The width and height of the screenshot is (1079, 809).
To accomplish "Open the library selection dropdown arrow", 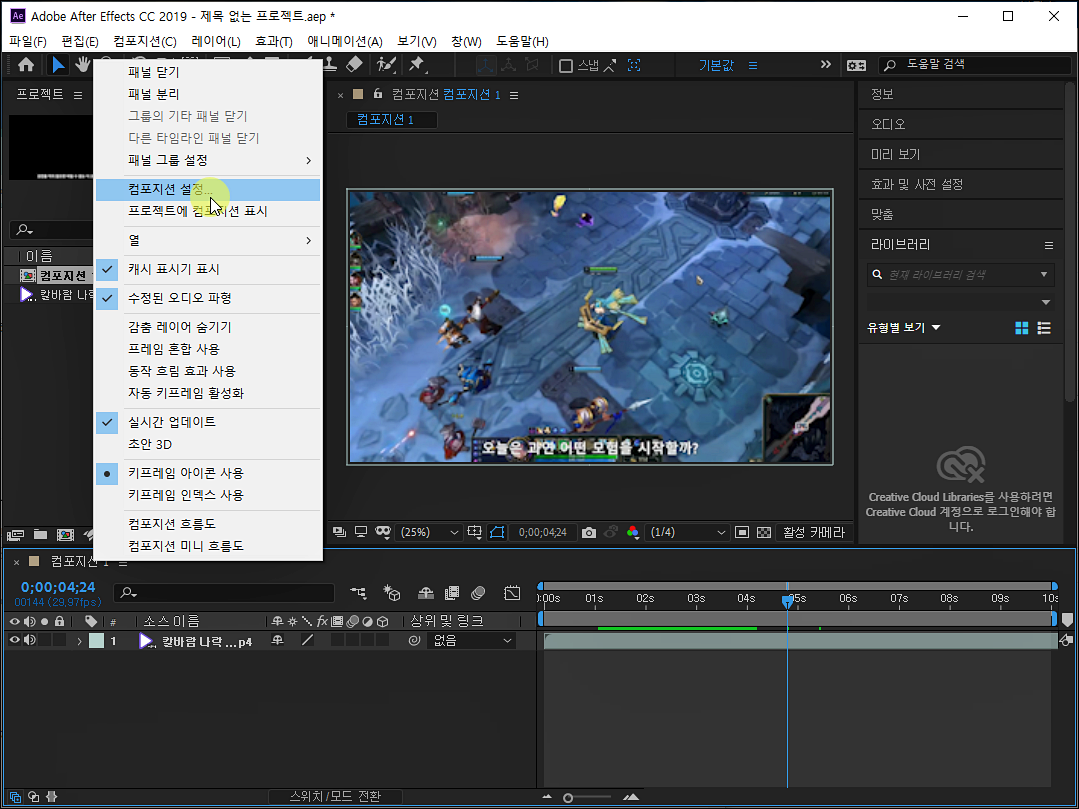I will [x=1045, y=302].
